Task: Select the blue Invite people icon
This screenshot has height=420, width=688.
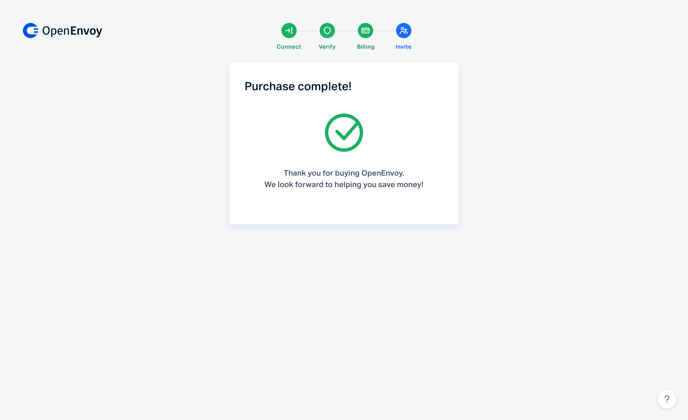Action: pyautogui.click(x=404, y=31)
